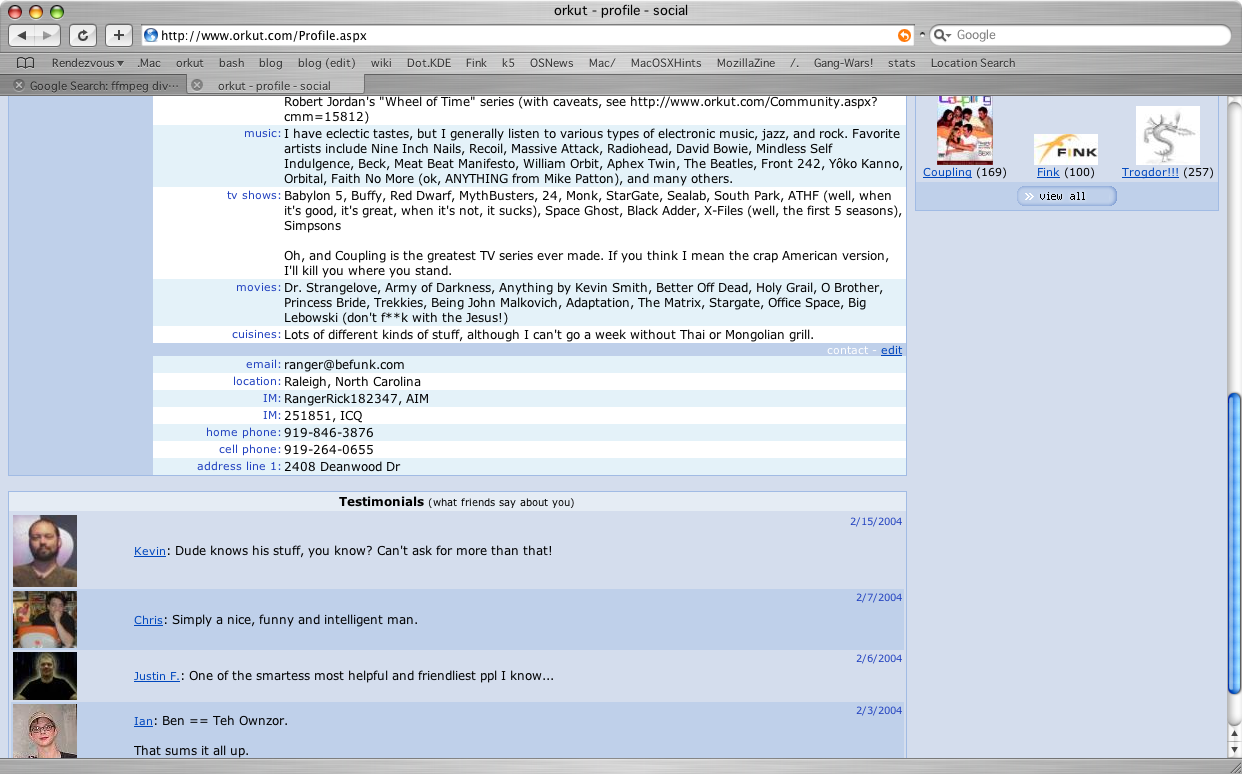Click the scrollbar down arrow

click(1234, 748)
